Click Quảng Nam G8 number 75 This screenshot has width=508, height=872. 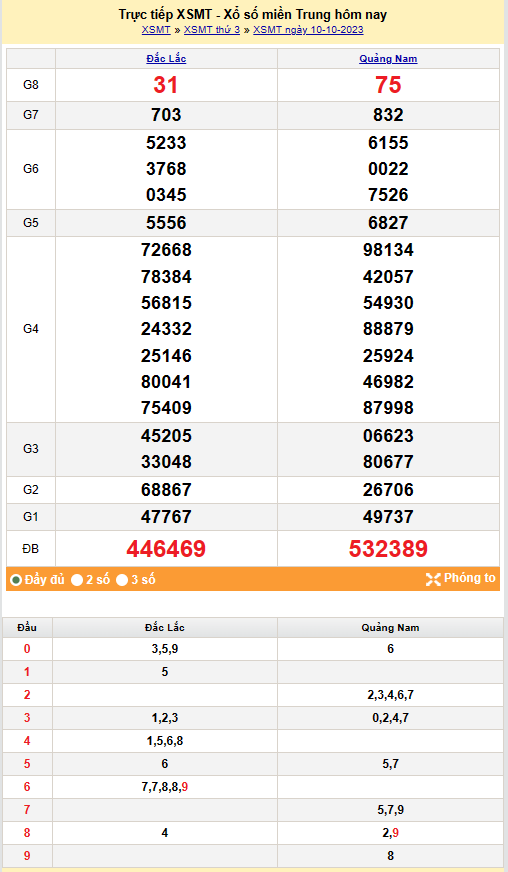click(388, 85)
